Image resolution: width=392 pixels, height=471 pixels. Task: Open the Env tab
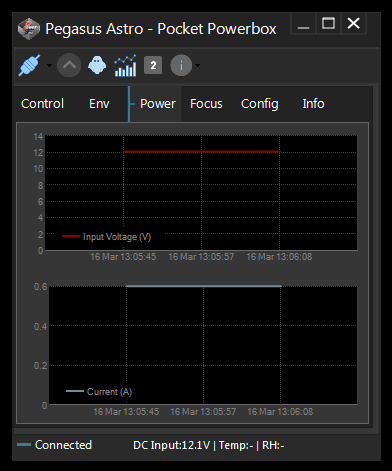(x=99, y=104)
